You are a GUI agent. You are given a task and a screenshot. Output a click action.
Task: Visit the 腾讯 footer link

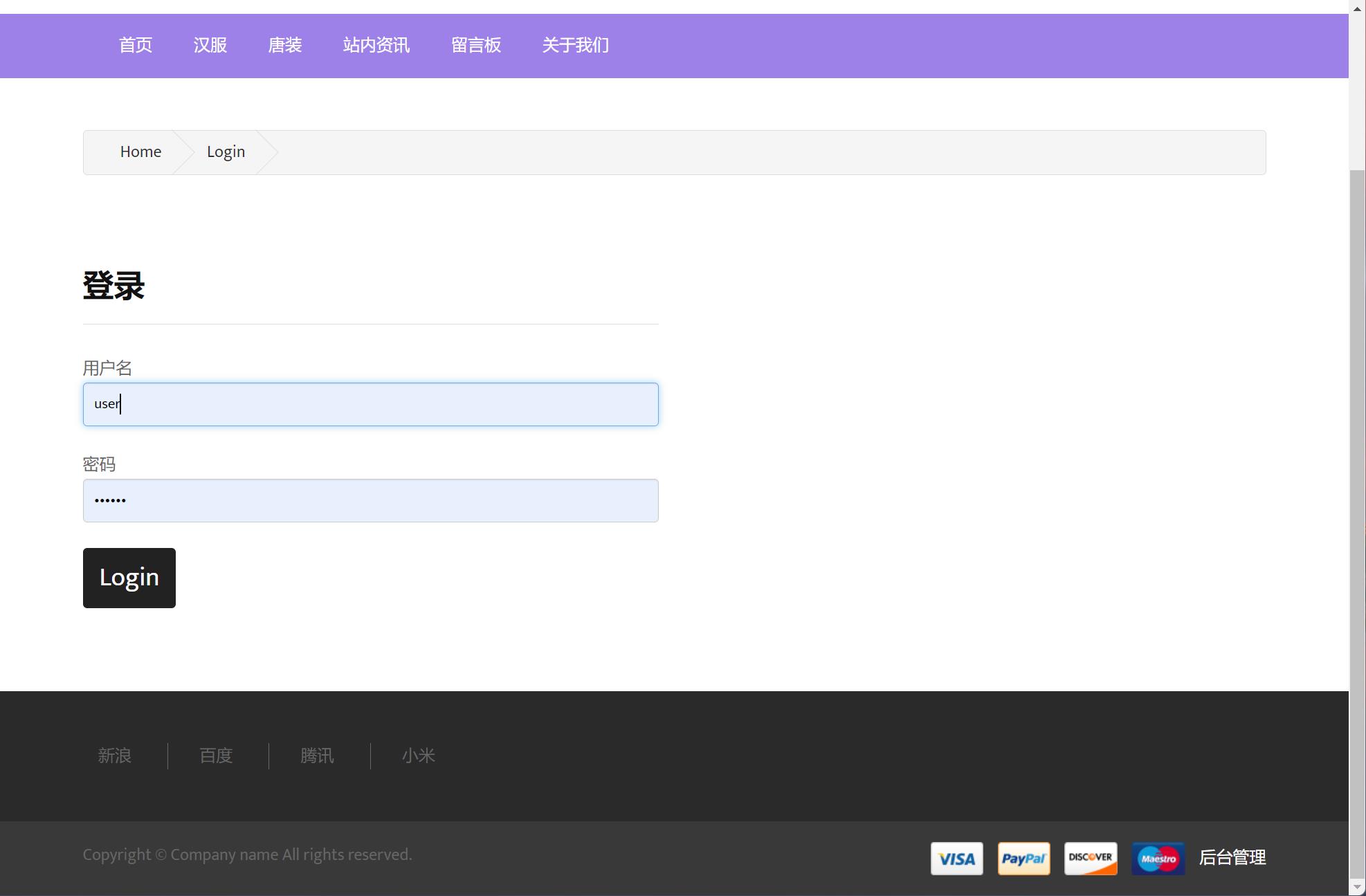[318, 756]
